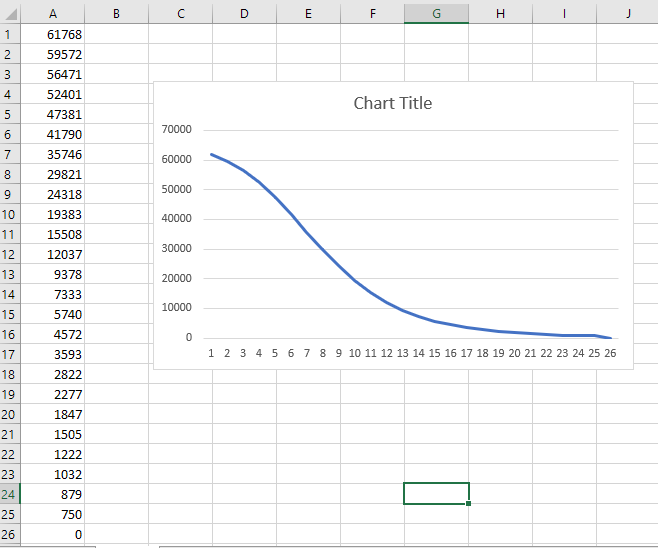The width and height of the screenshot is (658, 548).
Task: Click the selected cell G24
Action: click(436, 493)
